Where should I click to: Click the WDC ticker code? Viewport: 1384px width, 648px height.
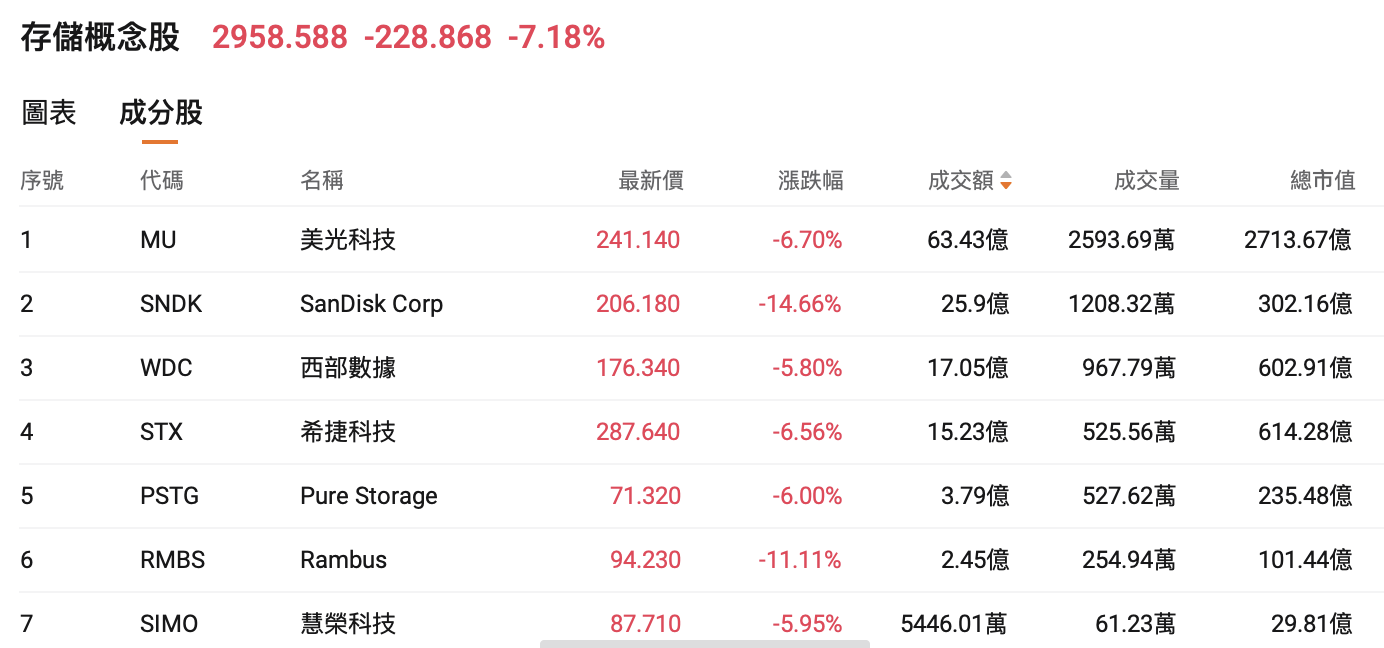pyautogui.click(x=166, y=368)
